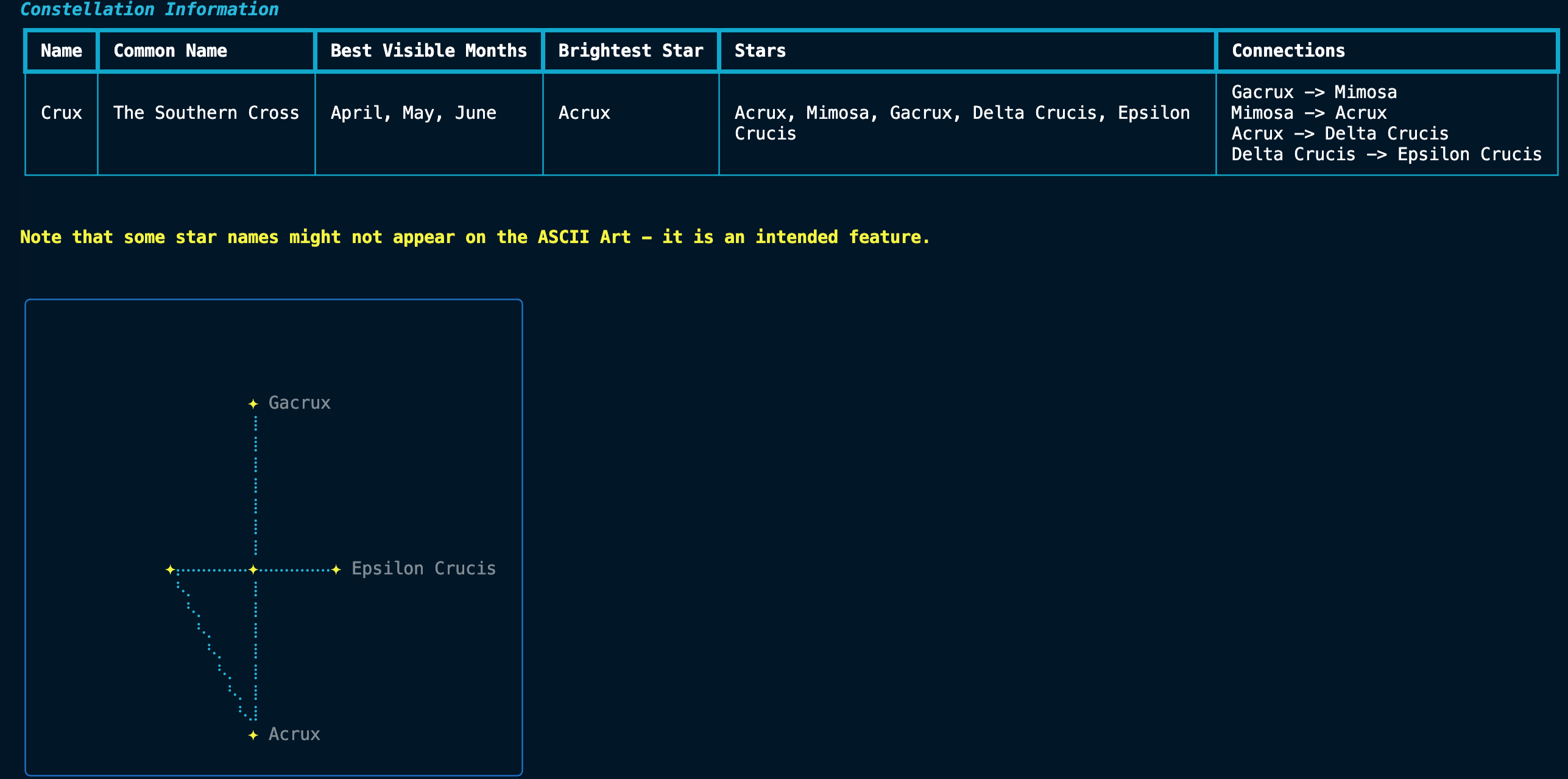
Task: Click the Acrux label at the chart bottom
Action: point(295,735)
